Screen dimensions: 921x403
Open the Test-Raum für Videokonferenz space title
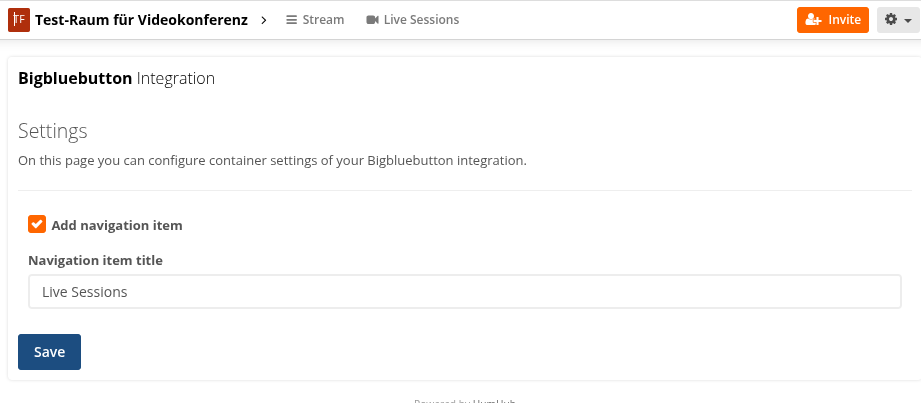(142, 20)
